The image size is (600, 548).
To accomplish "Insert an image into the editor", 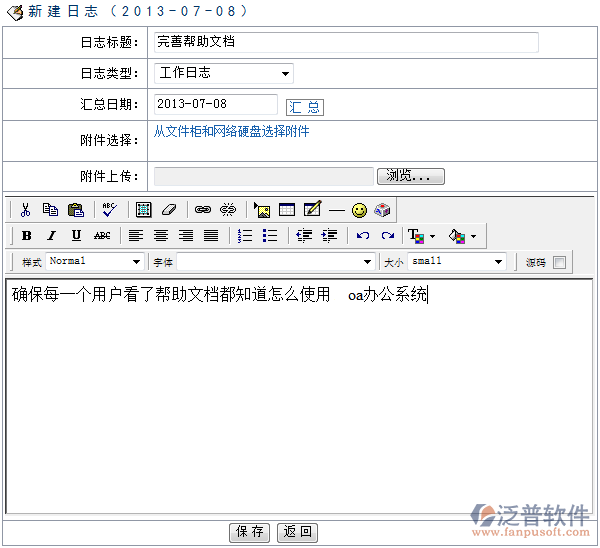I will pos(262,210).
